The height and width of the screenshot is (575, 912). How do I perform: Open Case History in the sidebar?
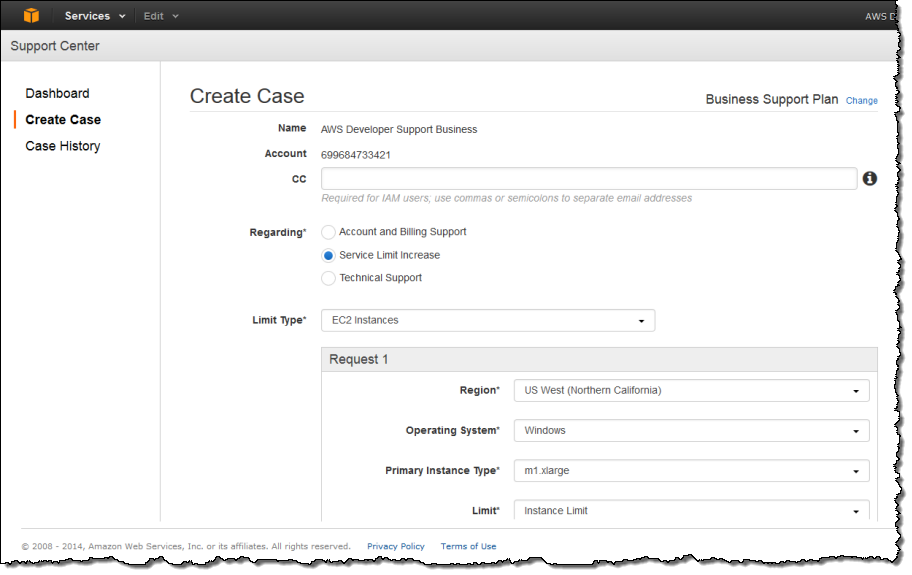[62, 146]
